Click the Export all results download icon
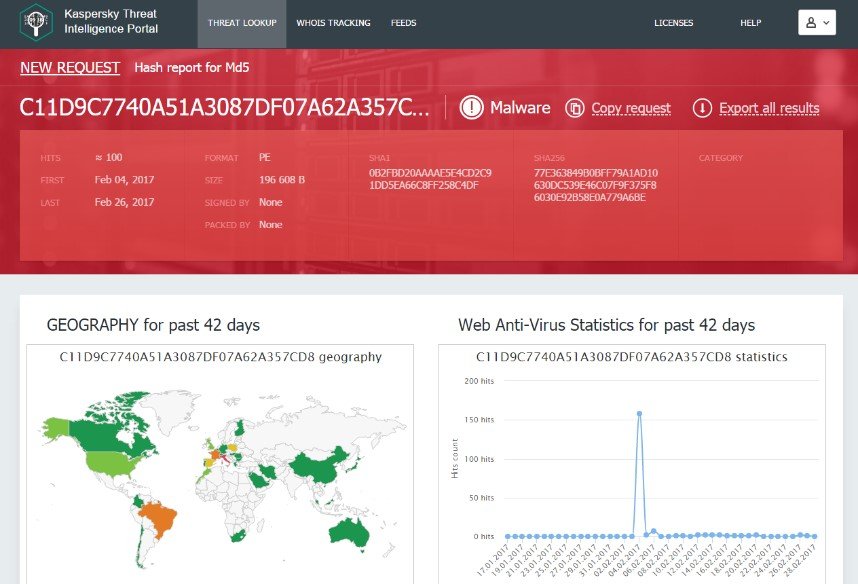 click(702, 108)
